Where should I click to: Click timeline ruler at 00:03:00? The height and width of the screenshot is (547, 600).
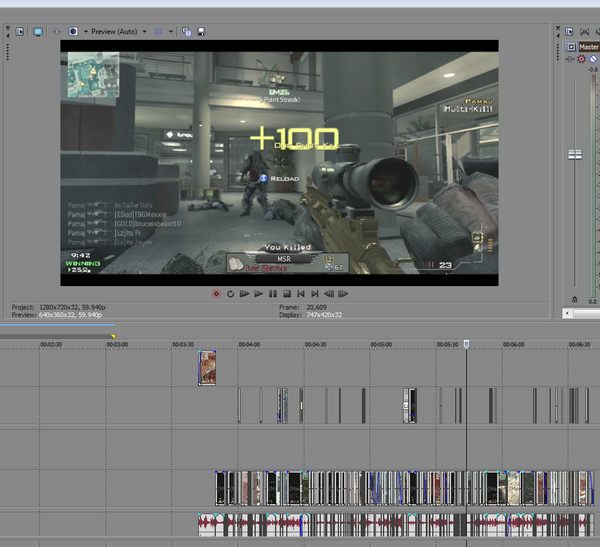coord(117,345)
